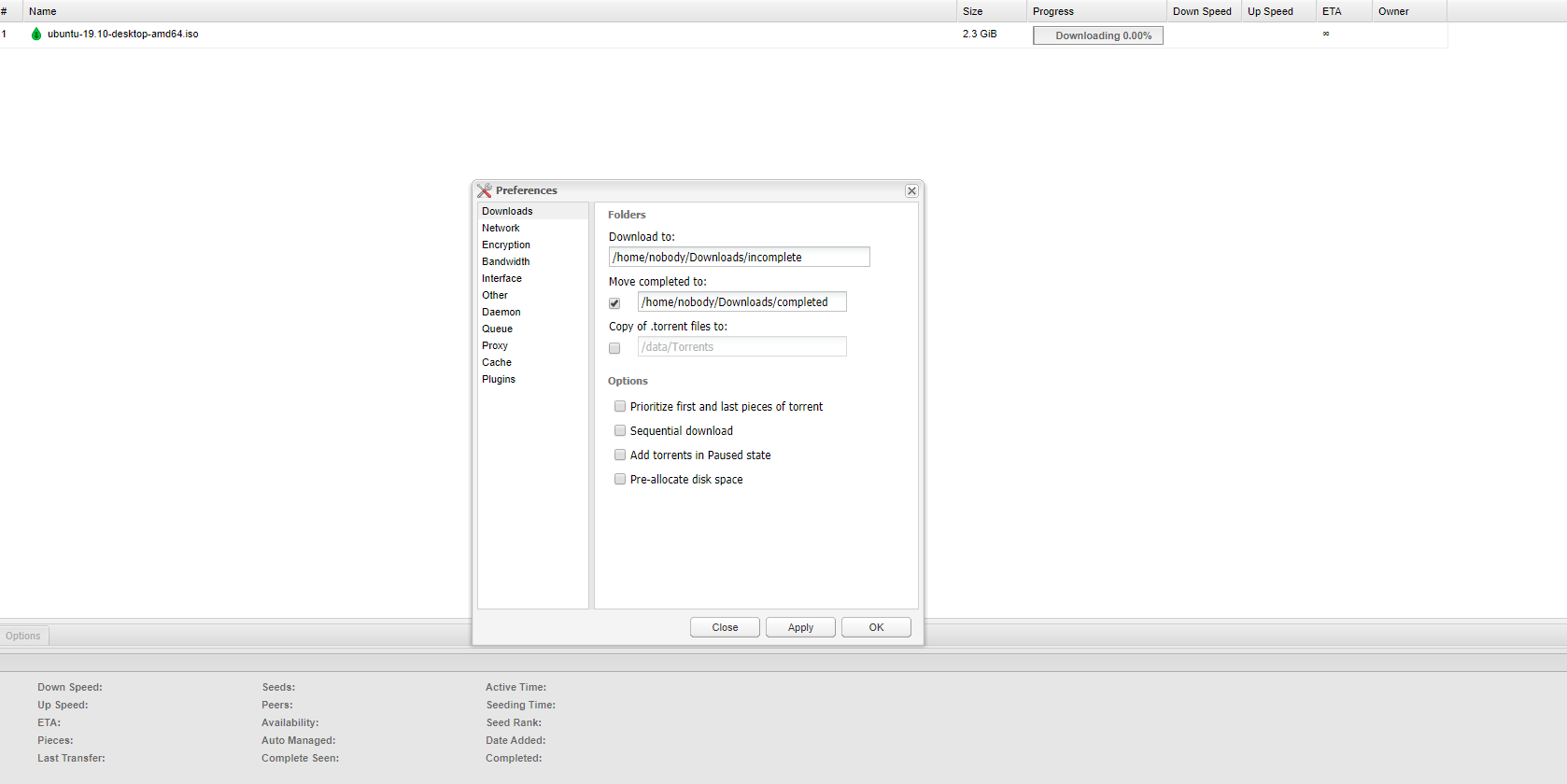Click the Downloading 0.00% progress bar
1567x784 pixels.
tap(1098, 35)
